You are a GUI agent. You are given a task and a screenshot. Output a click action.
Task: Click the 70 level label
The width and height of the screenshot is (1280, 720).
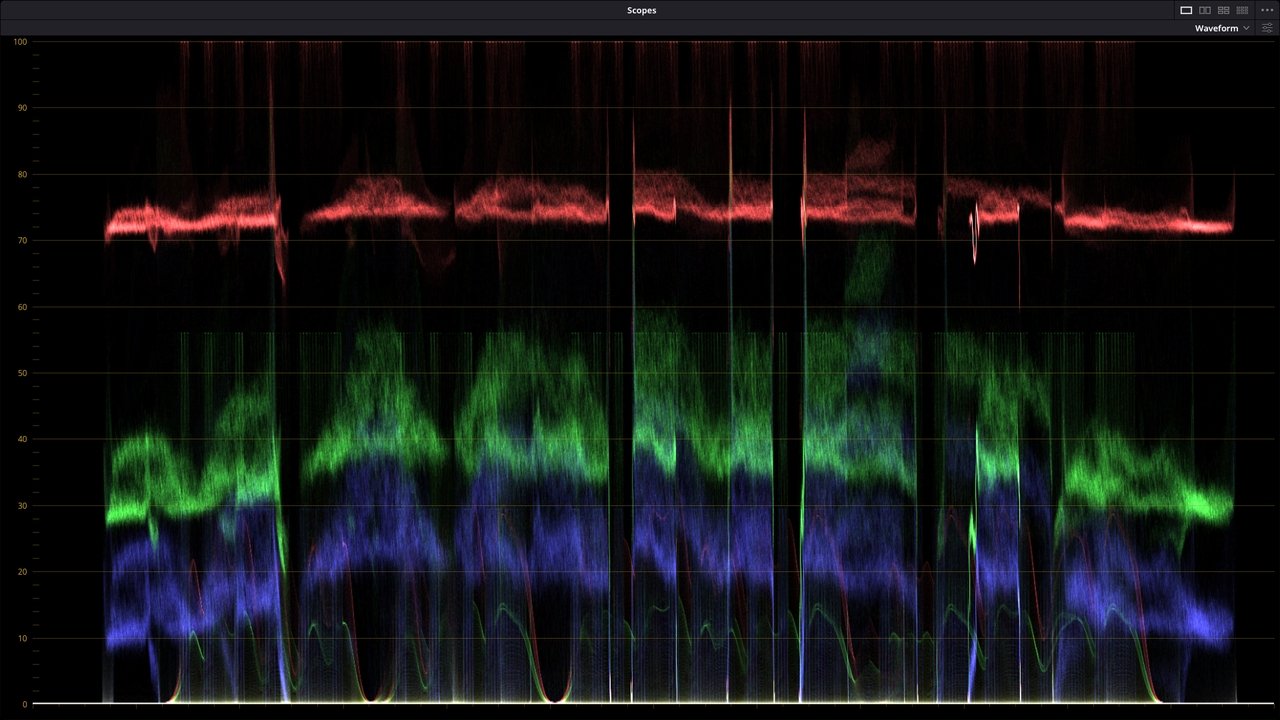point(21,241)
